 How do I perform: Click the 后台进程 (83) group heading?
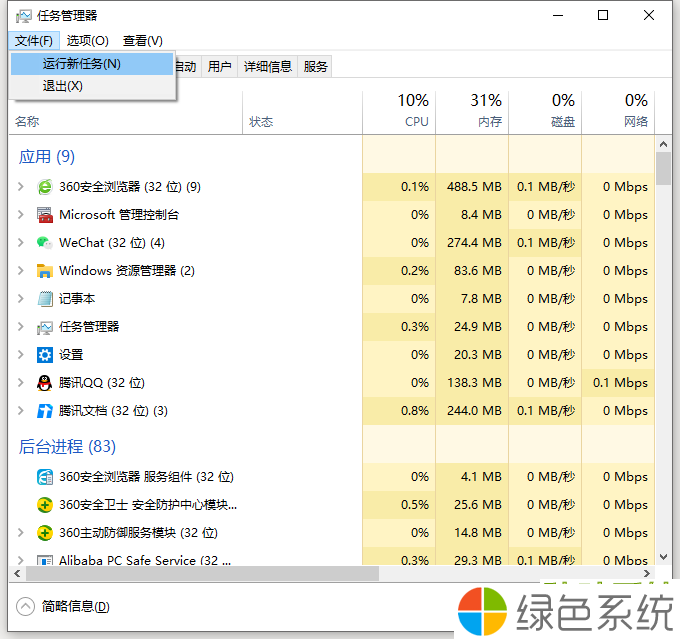click(x=67, y=446)
